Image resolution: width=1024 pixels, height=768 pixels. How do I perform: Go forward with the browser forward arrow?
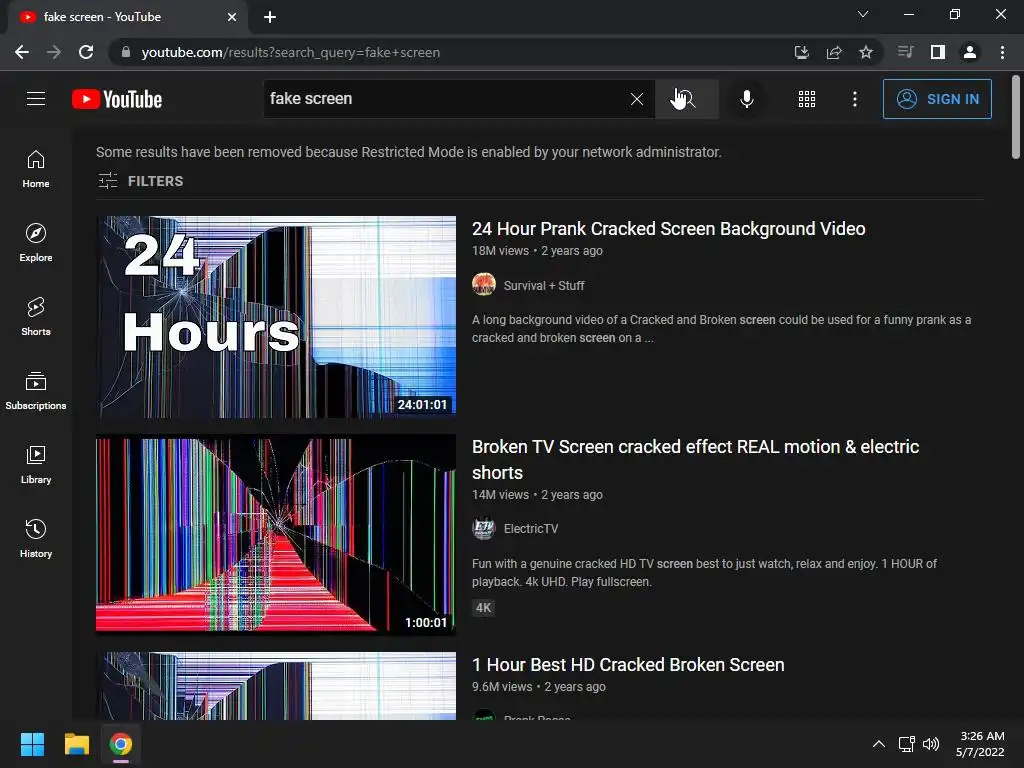point(54,52)
